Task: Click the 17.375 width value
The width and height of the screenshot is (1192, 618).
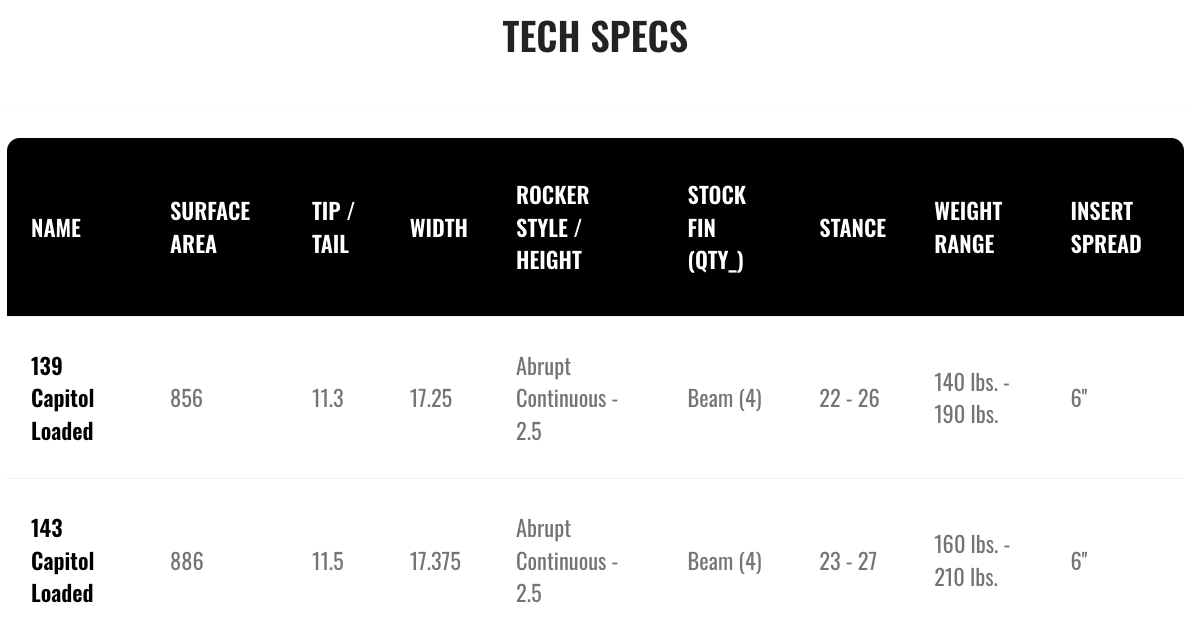Action: click(435, 561)
